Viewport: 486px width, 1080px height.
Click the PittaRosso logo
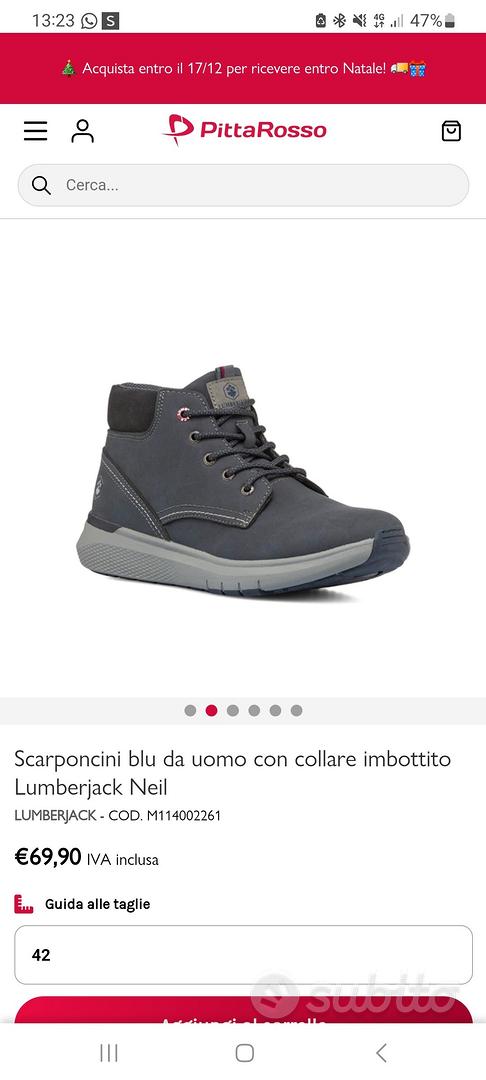(x=244, y=129)
